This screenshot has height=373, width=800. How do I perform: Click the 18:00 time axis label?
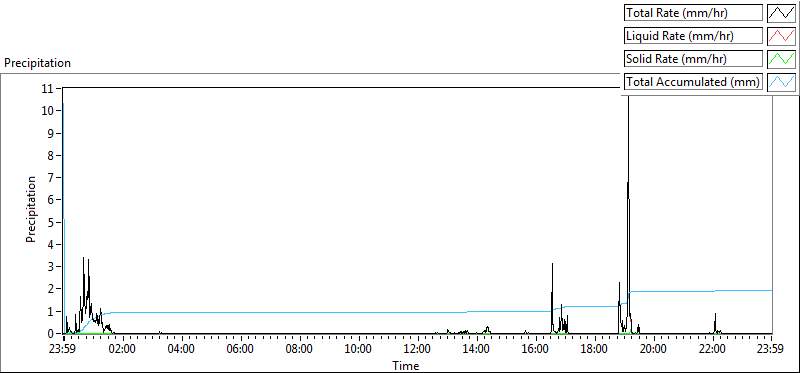tap(594, 350)
